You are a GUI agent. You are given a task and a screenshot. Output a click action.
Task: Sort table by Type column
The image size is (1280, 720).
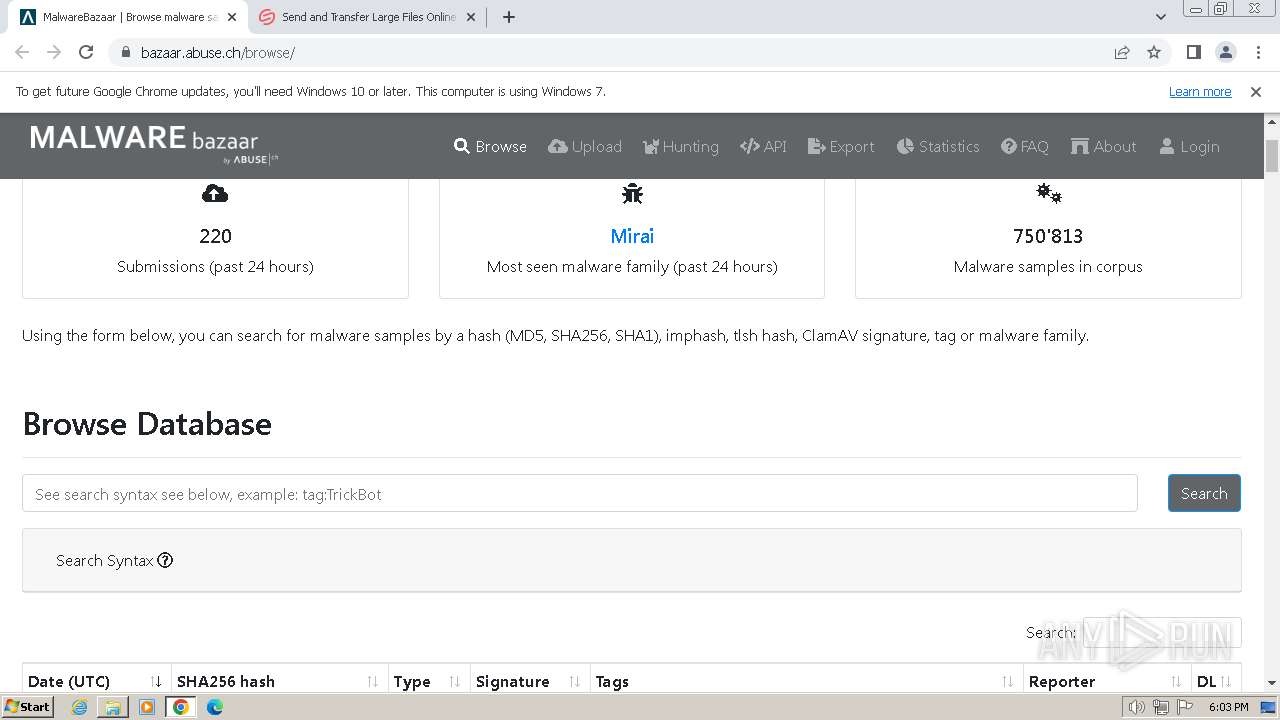click(x=429, y=681)
